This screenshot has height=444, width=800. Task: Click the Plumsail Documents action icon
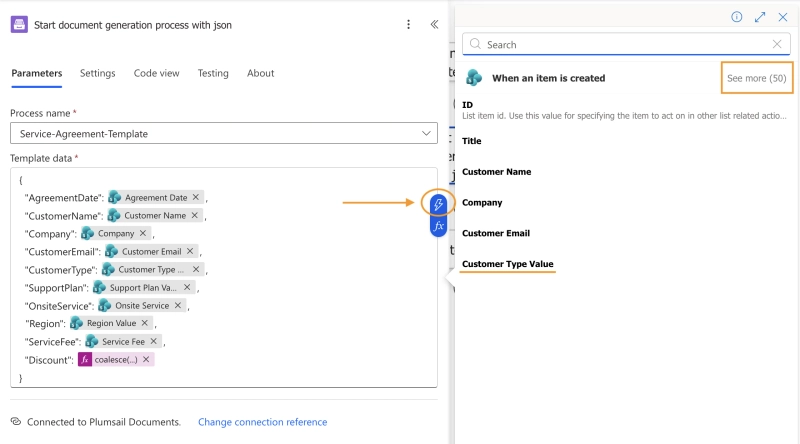pyautogui.click(x=19, y=24)
